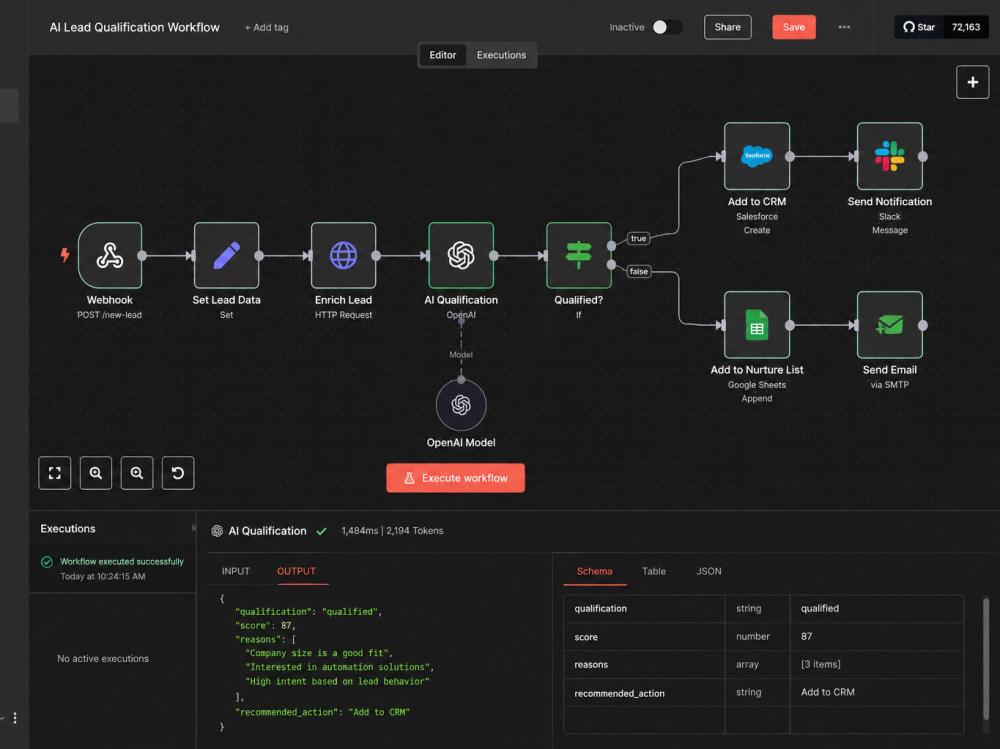The width and height of the screenshot is (1000, 749).
Task: Click the green success check beside Workflow executed
Action: point(47,562)
